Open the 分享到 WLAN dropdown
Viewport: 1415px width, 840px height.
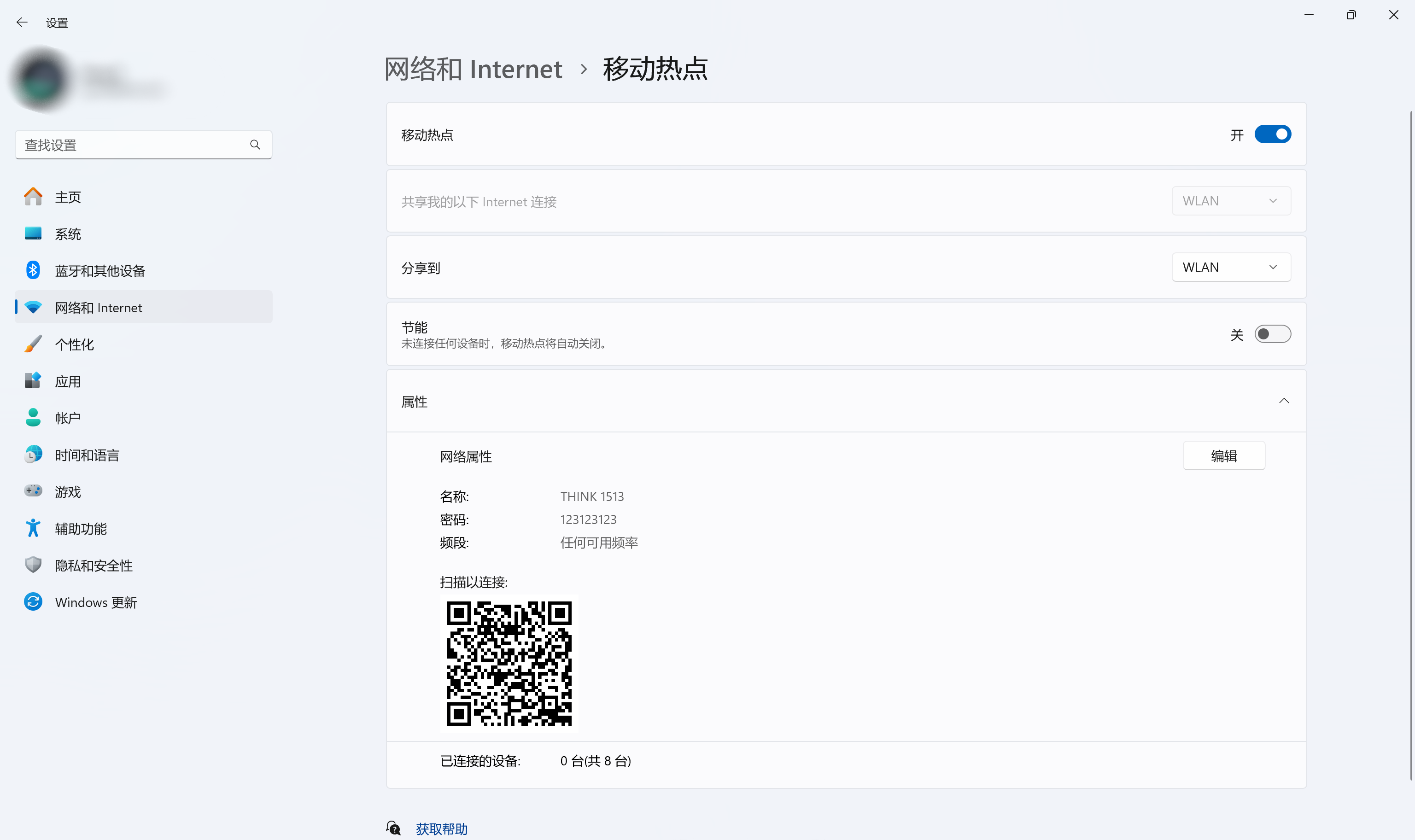point(1230,267)
